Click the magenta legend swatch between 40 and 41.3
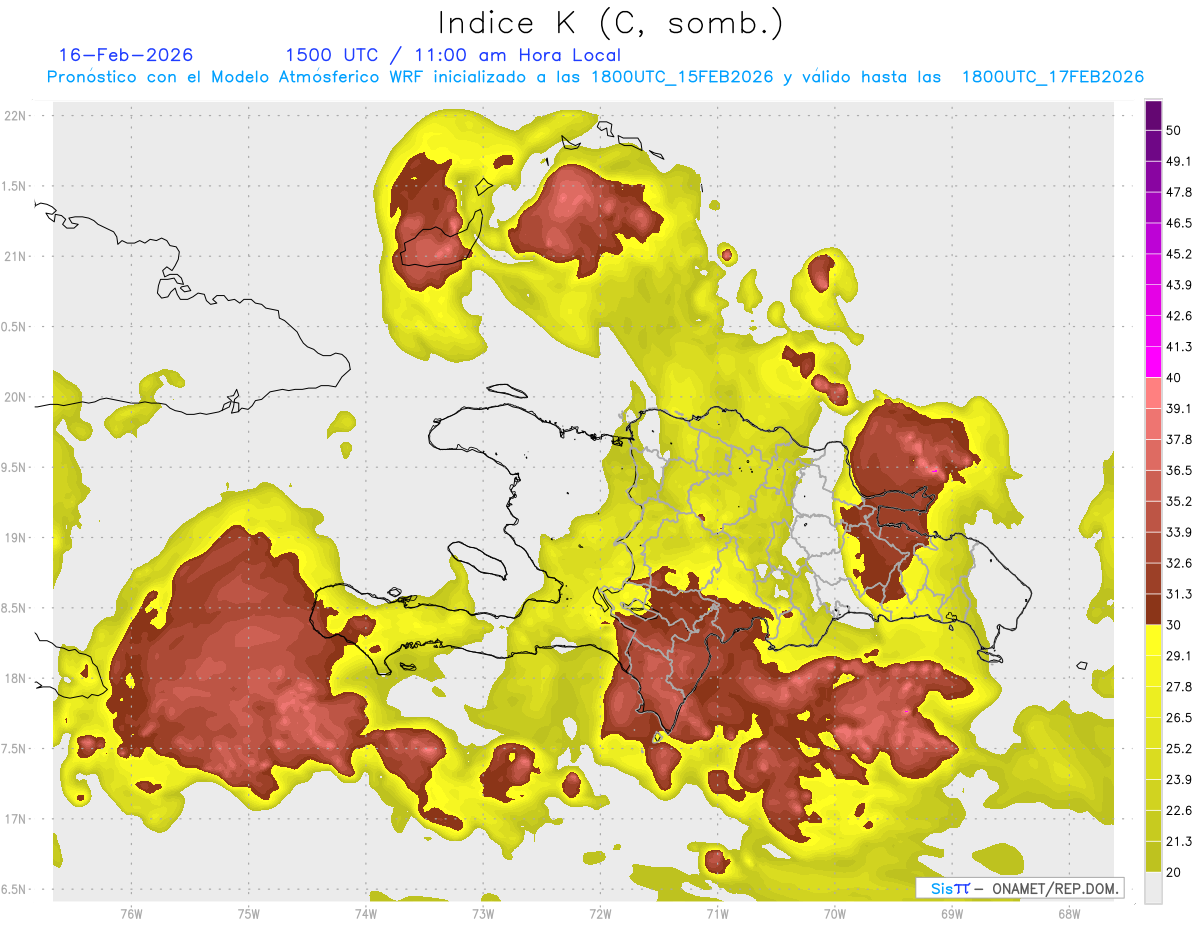The height and width of the screenshot is (927, 1200). pyautogui.click(x=1153, y=363)
